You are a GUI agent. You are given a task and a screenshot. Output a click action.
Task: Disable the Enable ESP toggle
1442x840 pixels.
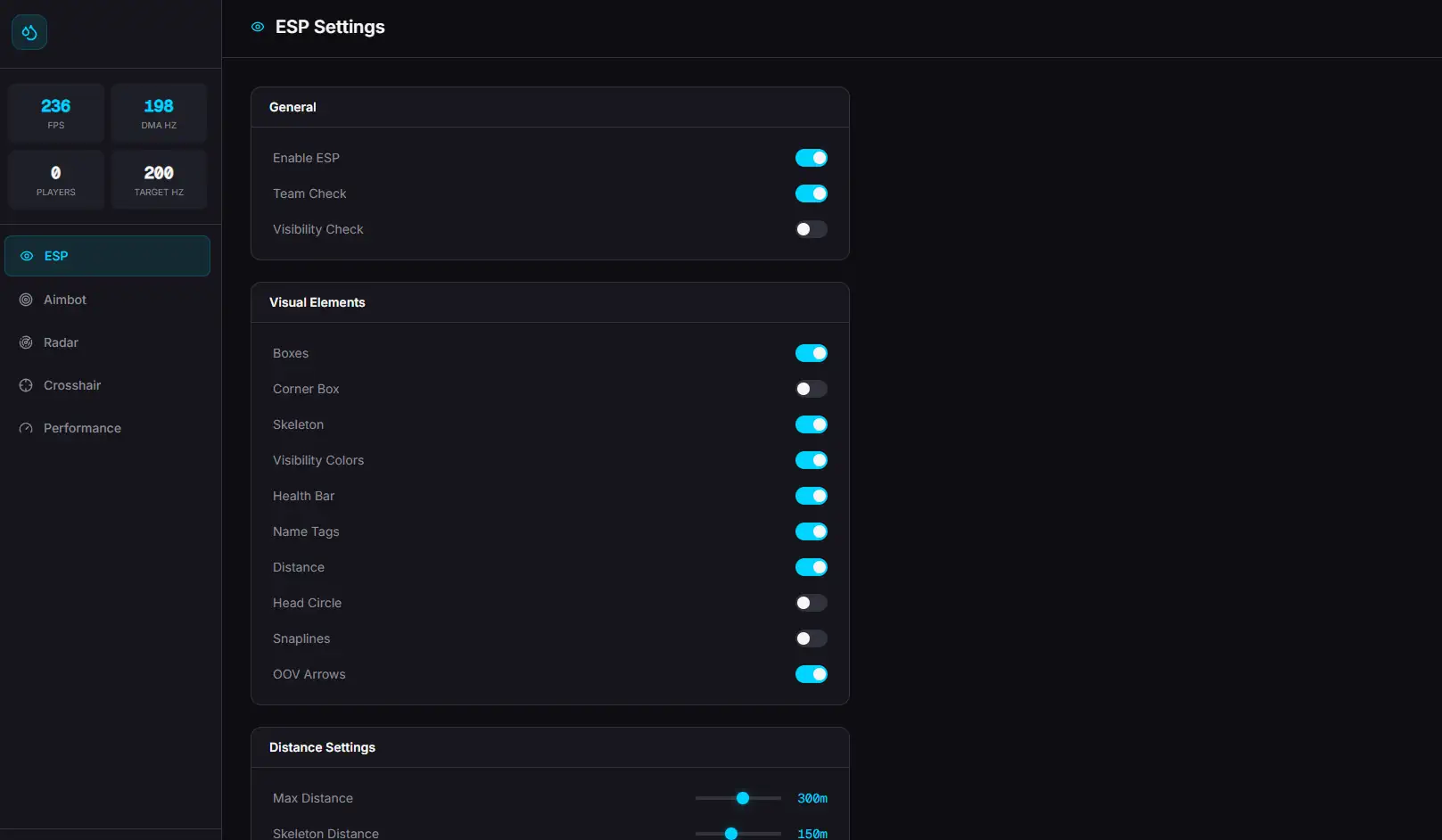[x=811, y=158]
